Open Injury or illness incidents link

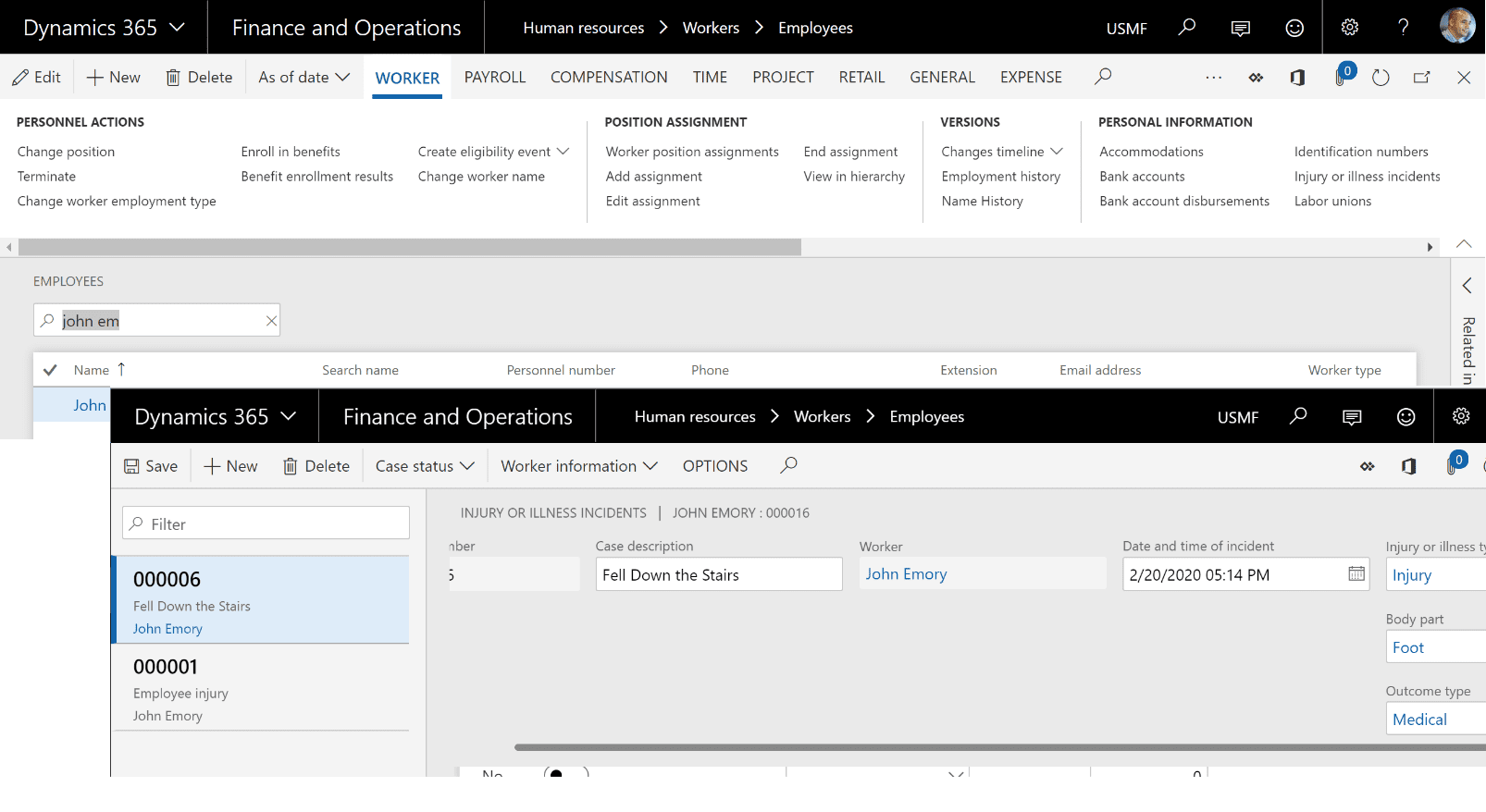pyautogui.click(x=1367, y=177)
